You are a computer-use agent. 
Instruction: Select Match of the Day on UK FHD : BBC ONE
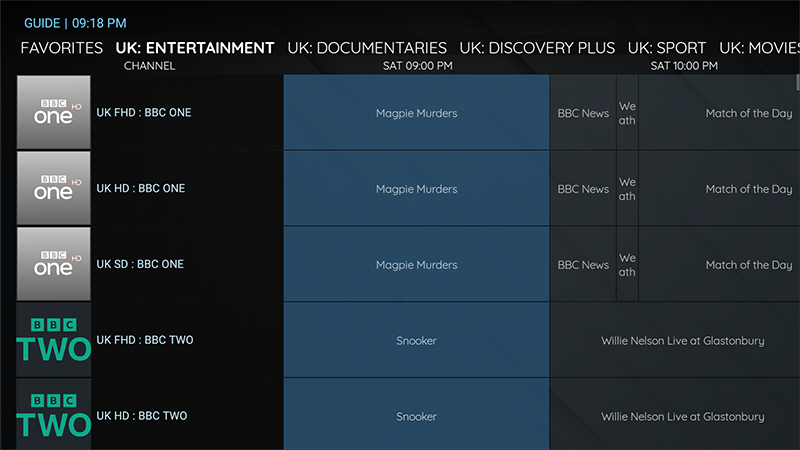click(x=719, y=113)
